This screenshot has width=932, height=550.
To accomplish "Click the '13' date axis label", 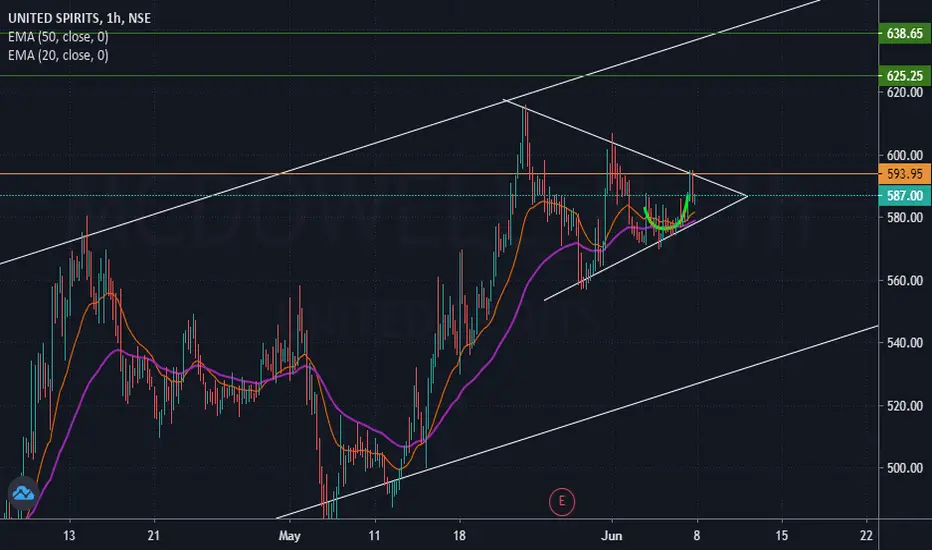I will tap(69, 536).
